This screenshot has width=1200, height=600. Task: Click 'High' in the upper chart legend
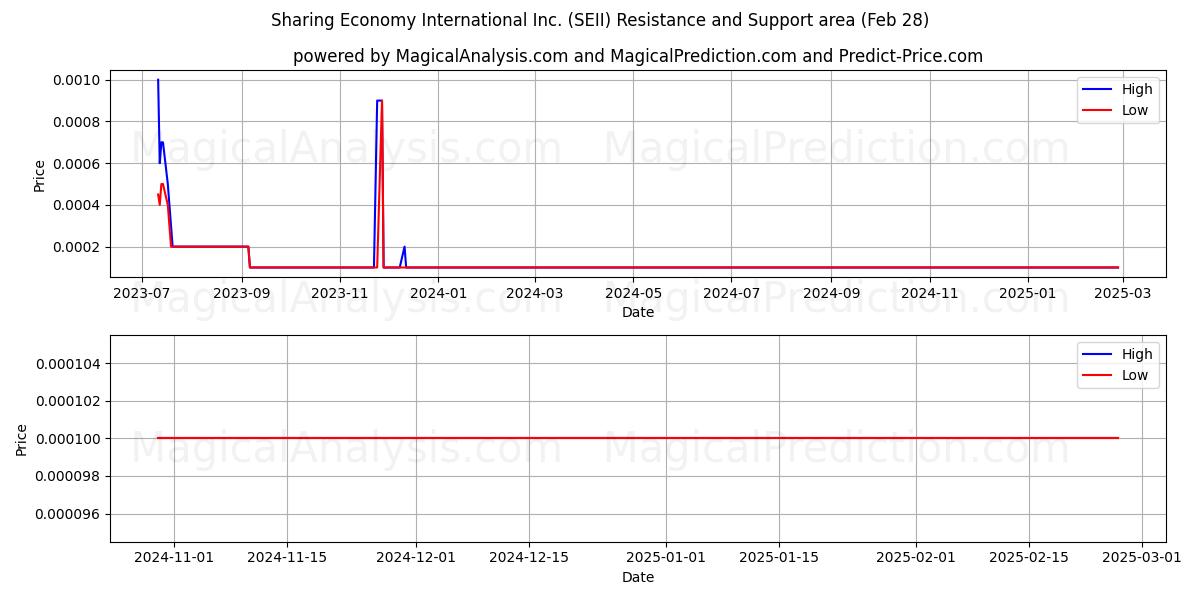[x=1137, y=89]
